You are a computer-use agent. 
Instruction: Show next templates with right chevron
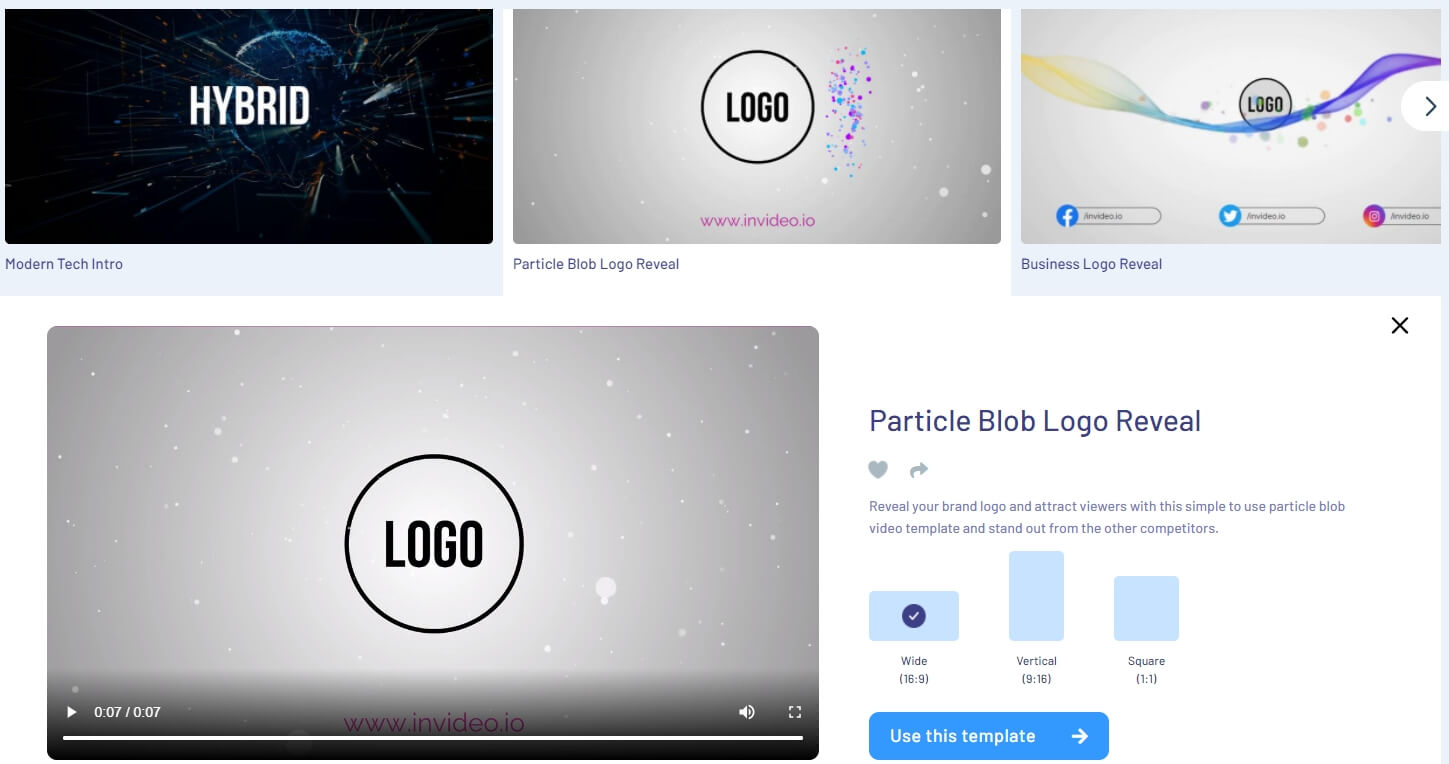point(1429,106)
